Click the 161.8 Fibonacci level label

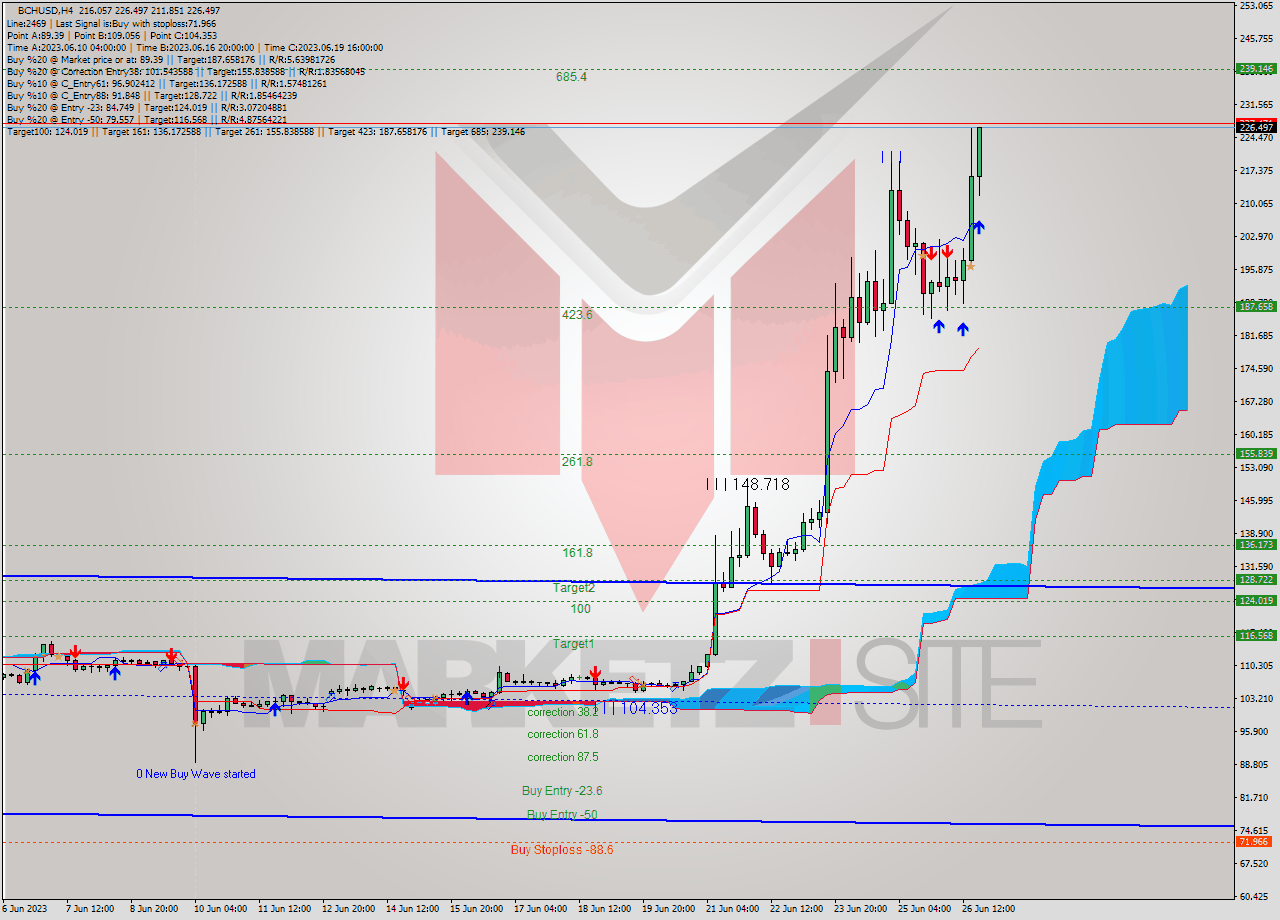click(x=577, y=552)
